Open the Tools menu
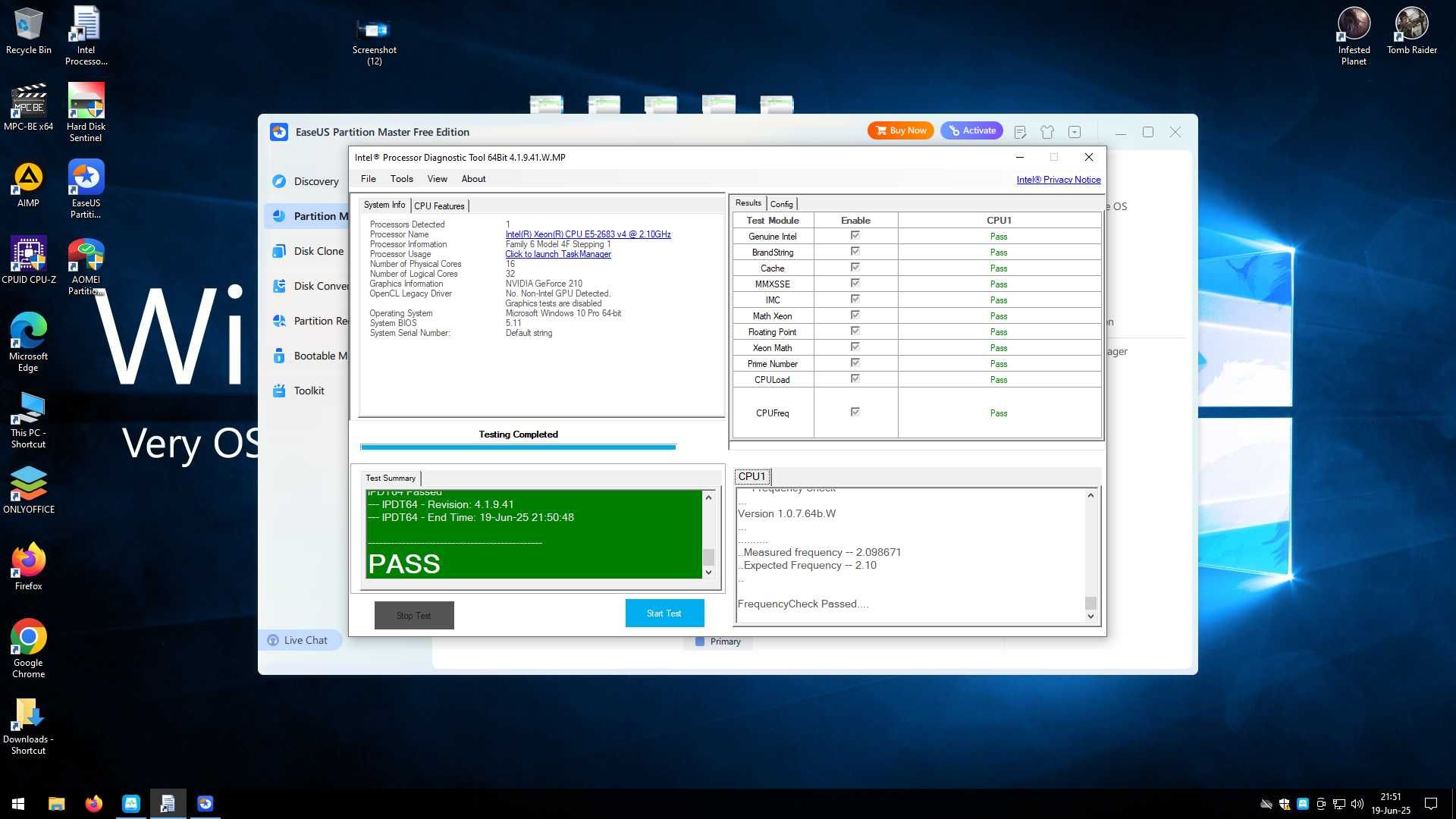This screenshot has width=1456, height=819. [x=401, y=179]
